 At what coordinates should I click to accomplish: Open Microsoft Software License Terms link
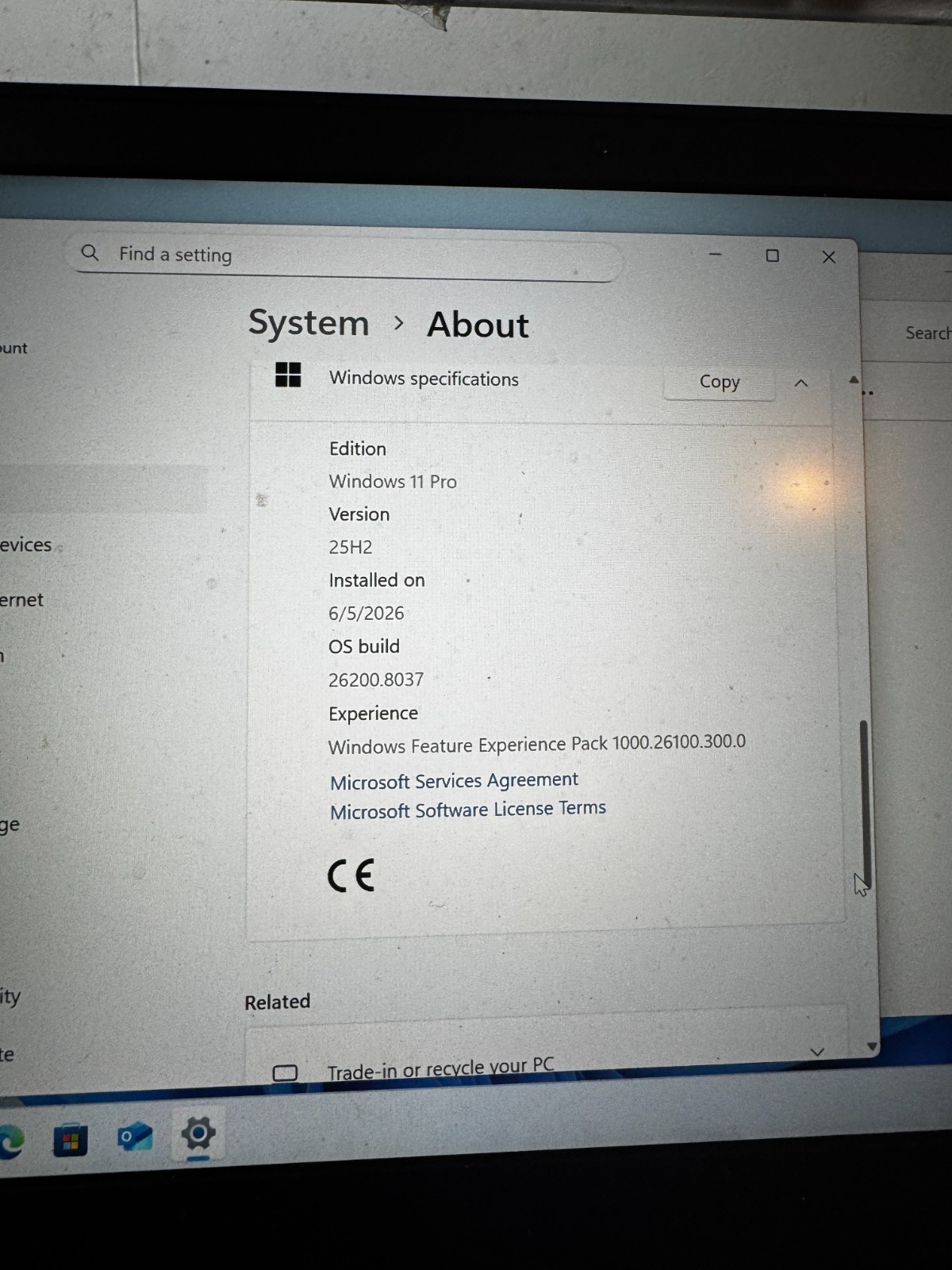[468, 810]
